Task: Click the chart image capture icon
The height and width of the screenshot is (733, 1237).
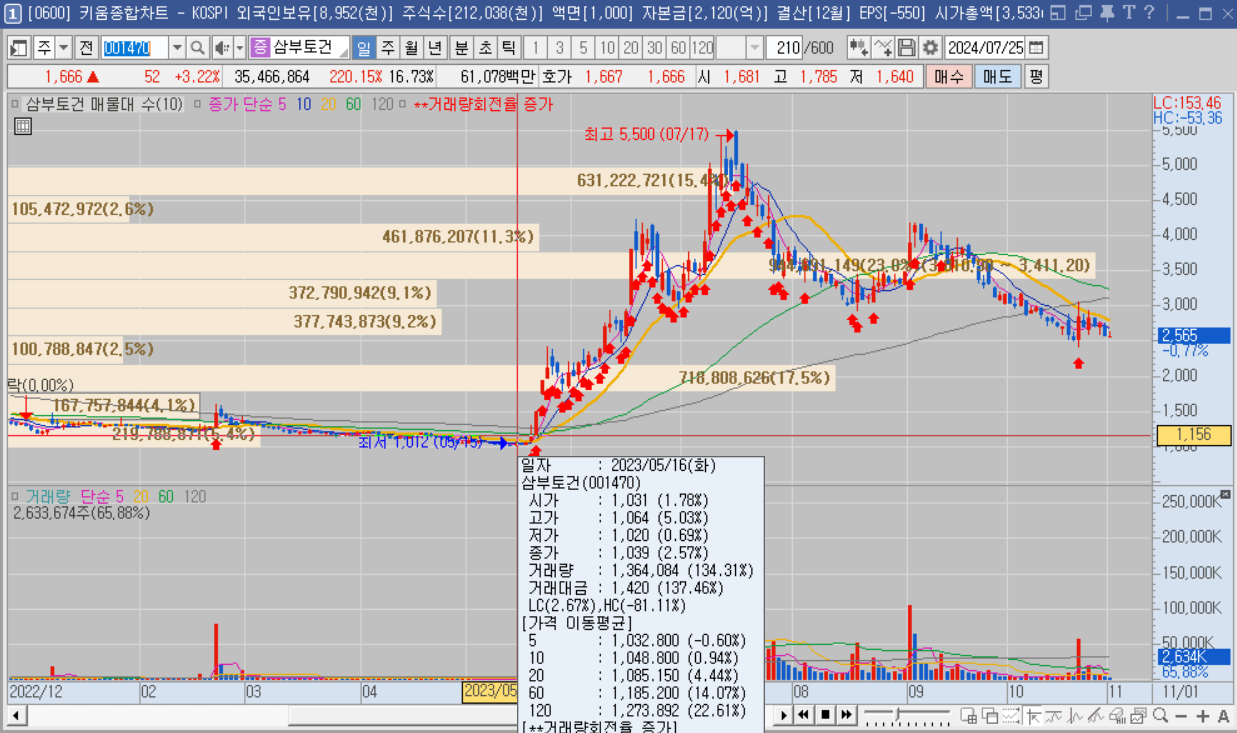Action: click(x=1138, y=715)
